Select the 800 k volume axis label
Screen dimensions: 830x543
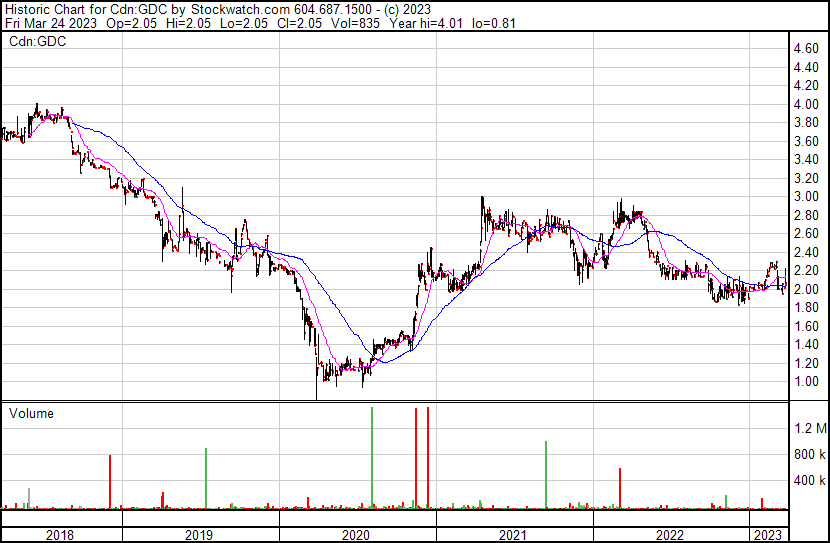pyautogui.click(x=809, y=455)
